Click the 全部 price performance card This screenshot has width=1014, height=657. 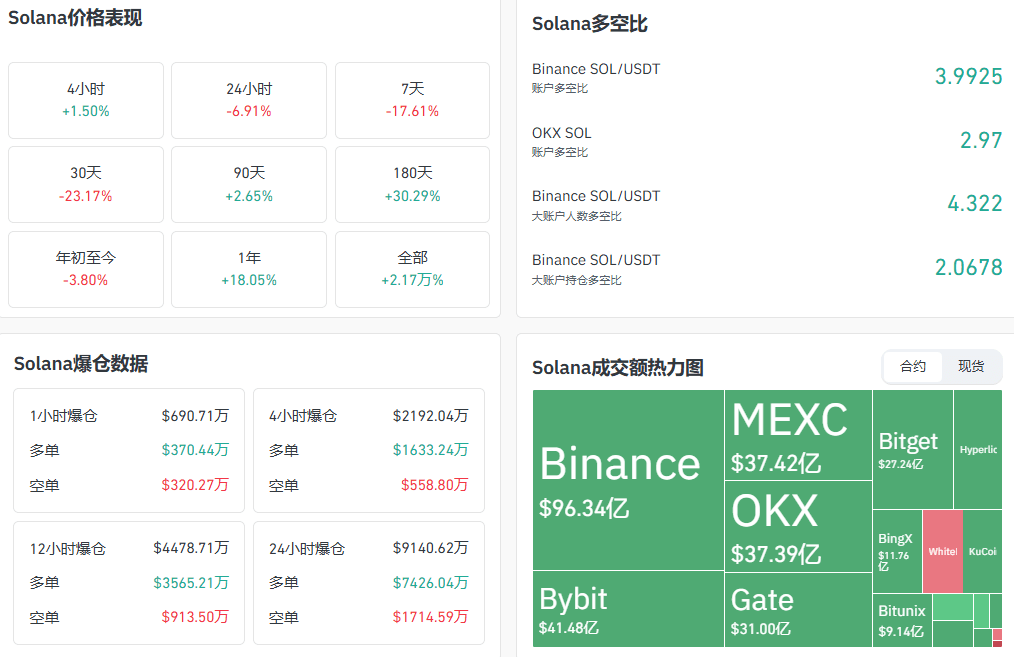412,269
